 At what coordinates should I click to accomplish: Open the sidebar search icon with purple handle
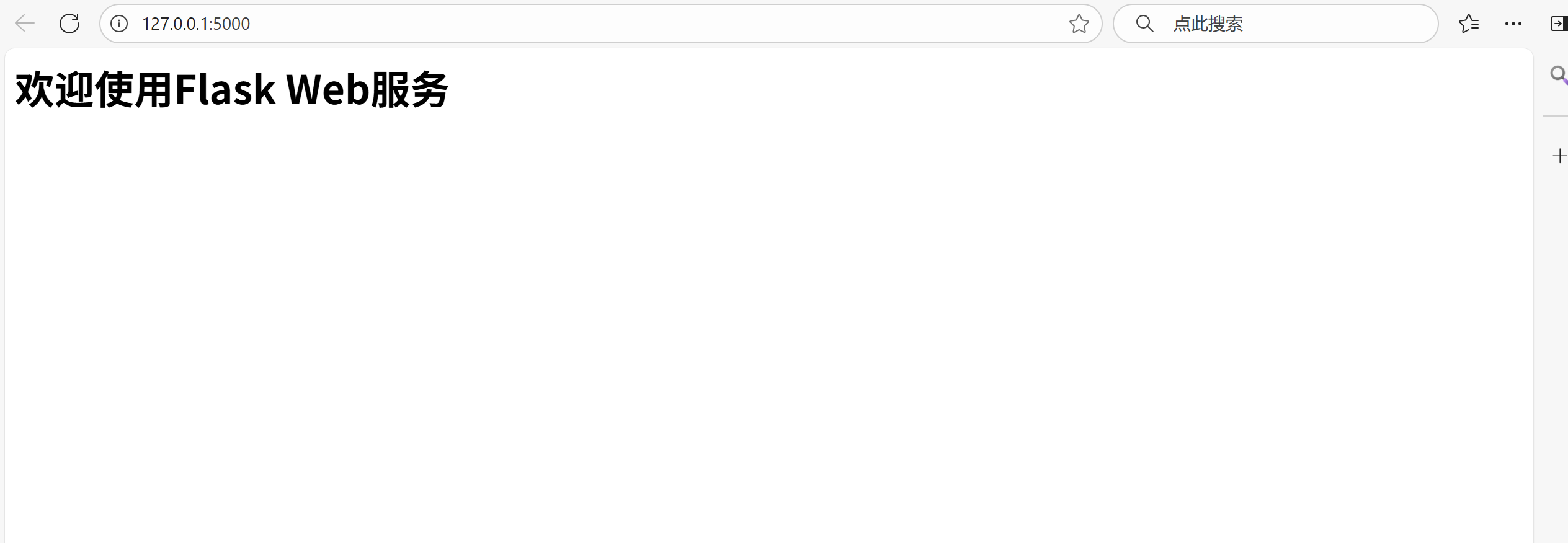pyautogui.click(x=1559, y=76)
